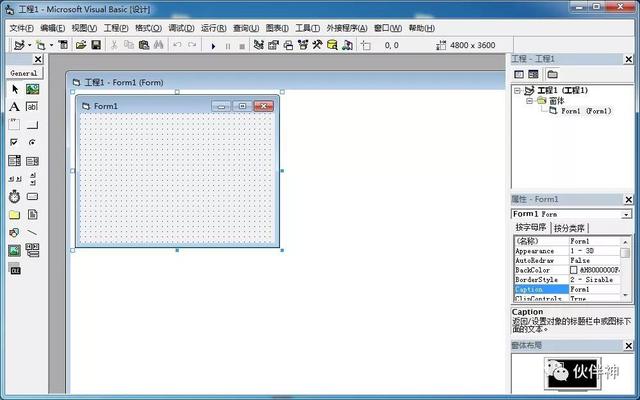Select the DirListBox control tool
Viewport: 640px width, 400px height.
tap(14, 214)
